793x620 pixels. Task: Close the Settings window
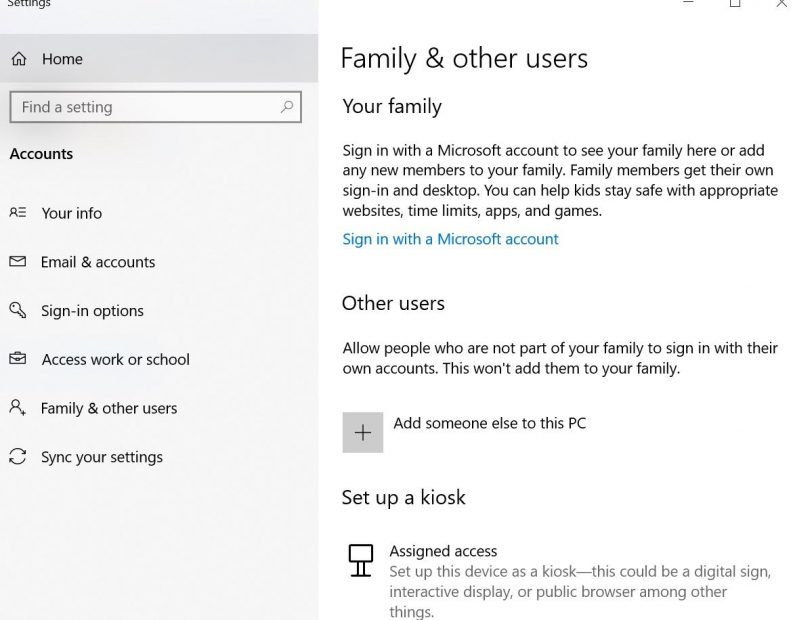(x=781, y=3)
